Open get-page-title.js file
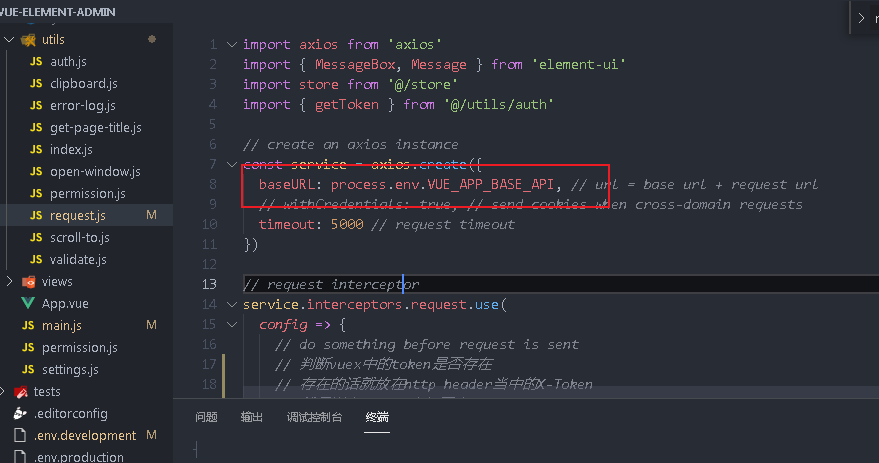879x463 pixels. (x=95, y=128)
